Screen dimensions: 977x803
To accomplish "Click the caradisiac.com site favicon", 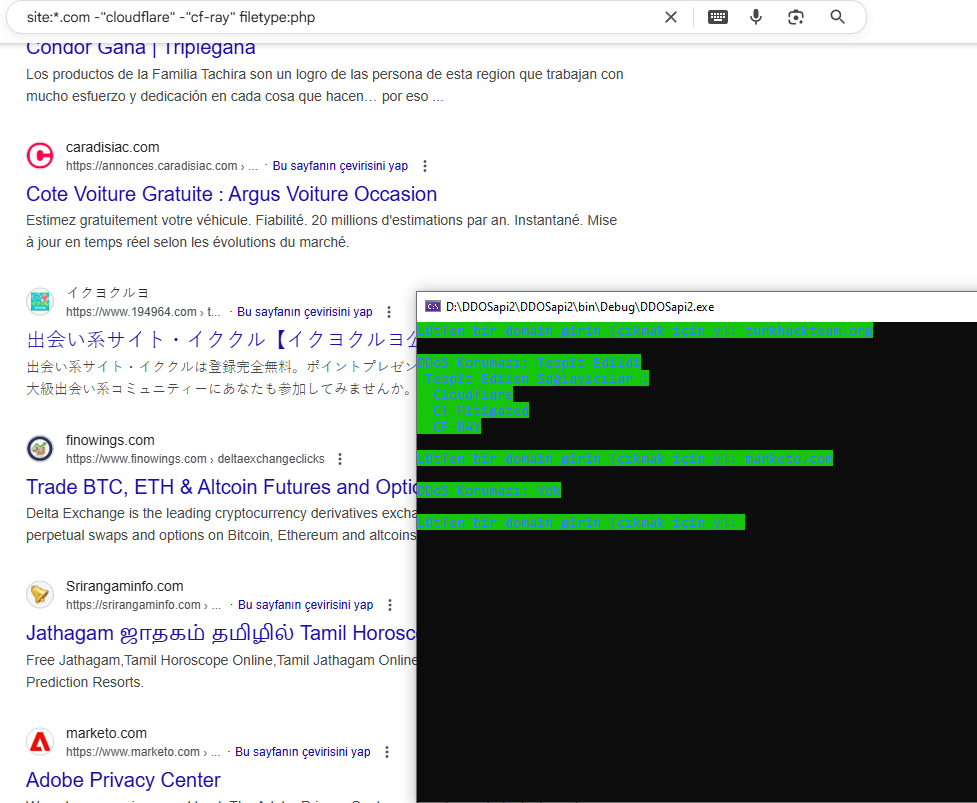I will tap(40, 156).
